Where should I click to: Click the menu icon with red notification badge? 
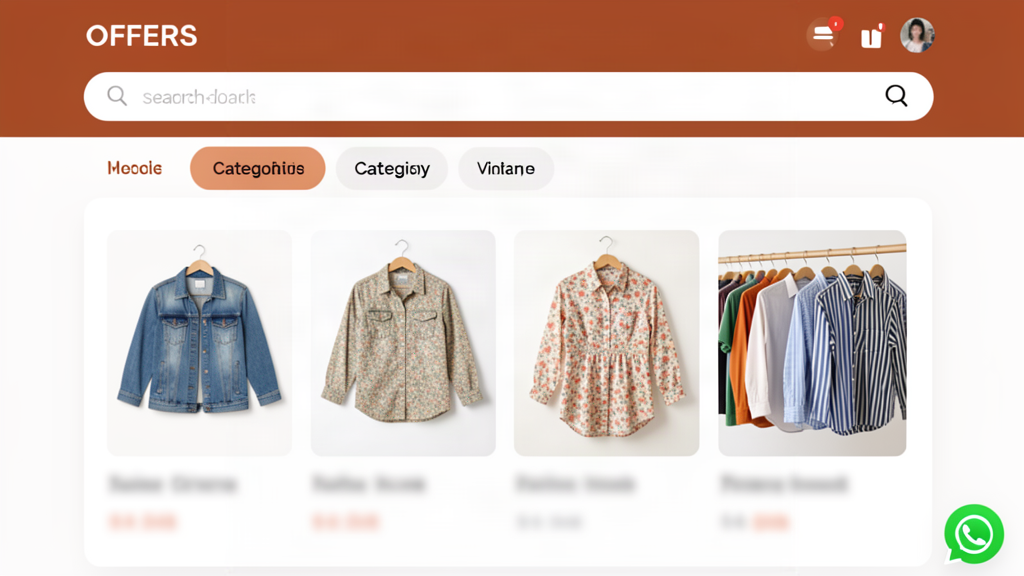[824, 34]
